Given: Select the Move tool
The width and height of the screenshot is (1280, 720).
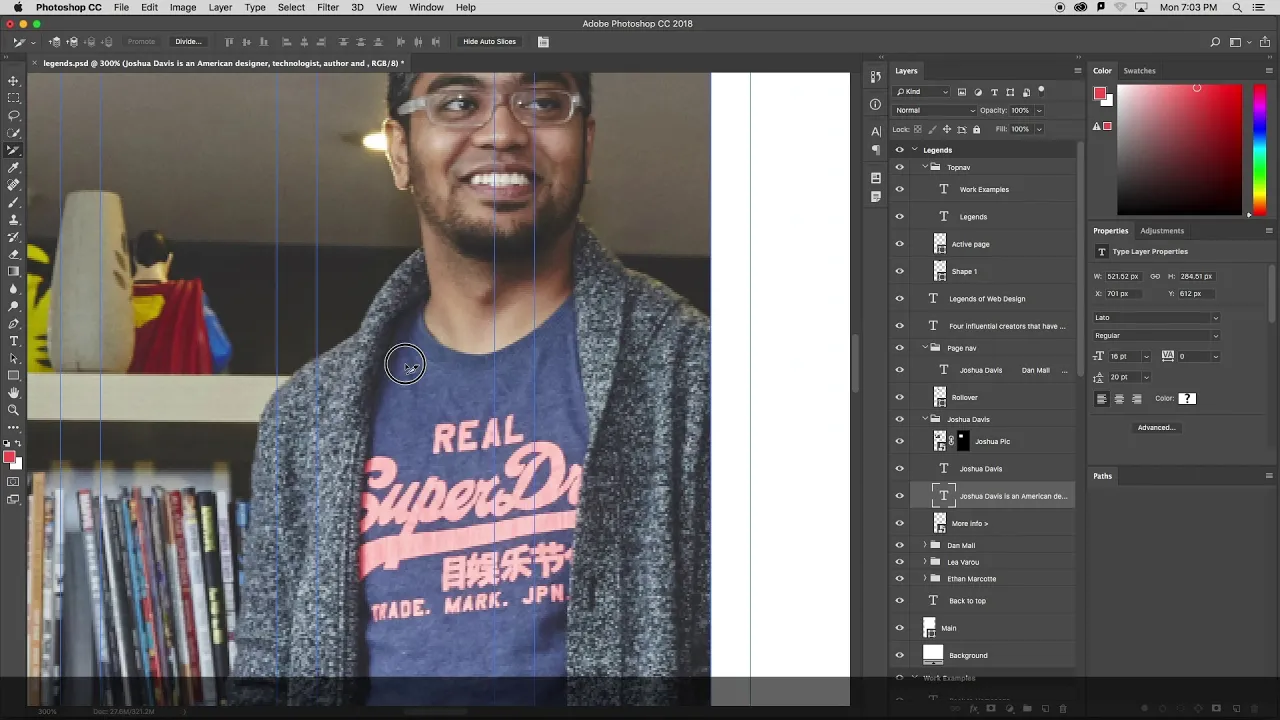Looking at the screenshot, I should pos(13,81).
